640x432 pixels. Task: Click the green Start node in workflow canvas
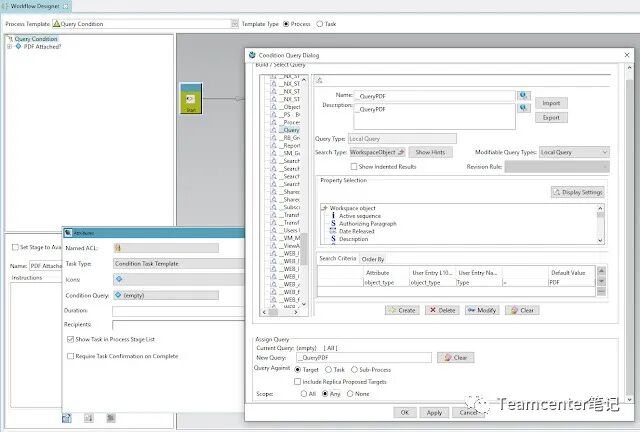point(190,98)
